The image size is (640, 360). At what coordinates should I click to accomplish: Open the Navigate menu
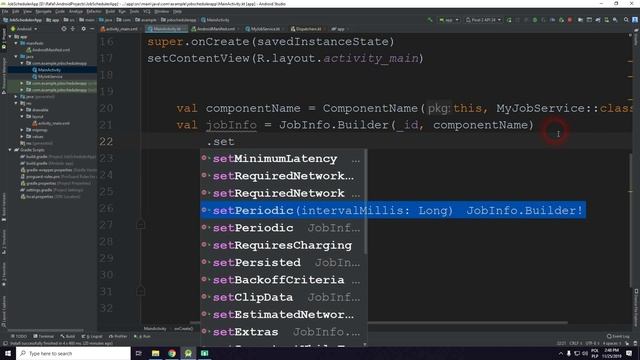coord(43,11)
